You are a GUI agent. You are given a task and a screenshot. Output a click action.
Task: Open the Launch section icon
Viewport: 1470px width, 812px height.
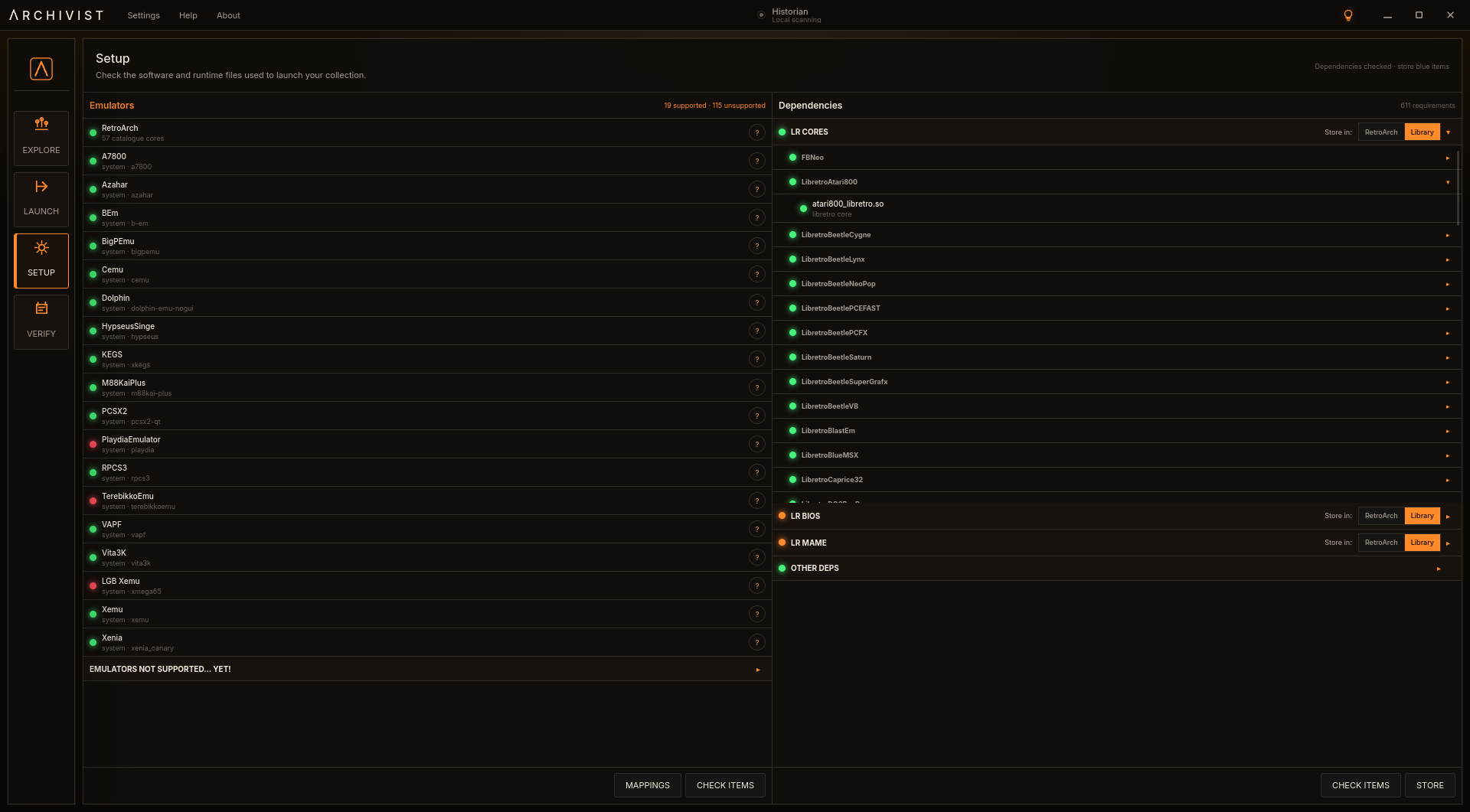click(x=41, y=199)
